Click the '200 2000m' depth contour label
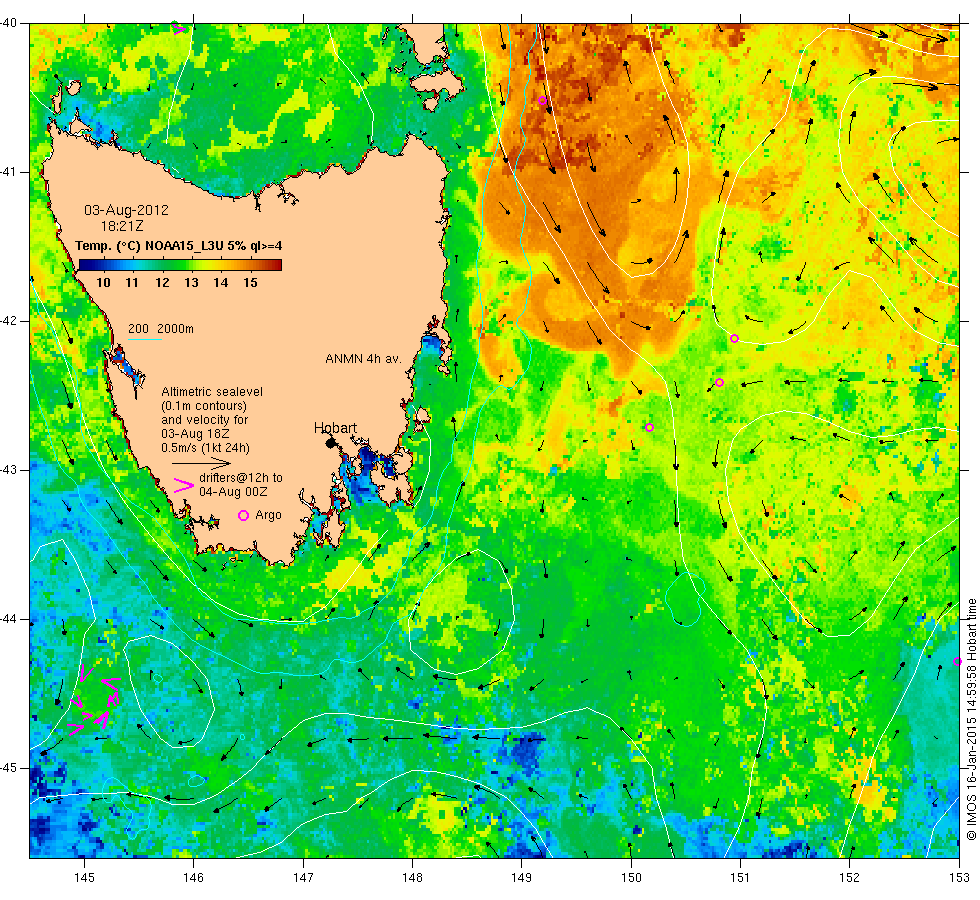The height and width of the screenshot is (900, 980). (x=161, y=329)
